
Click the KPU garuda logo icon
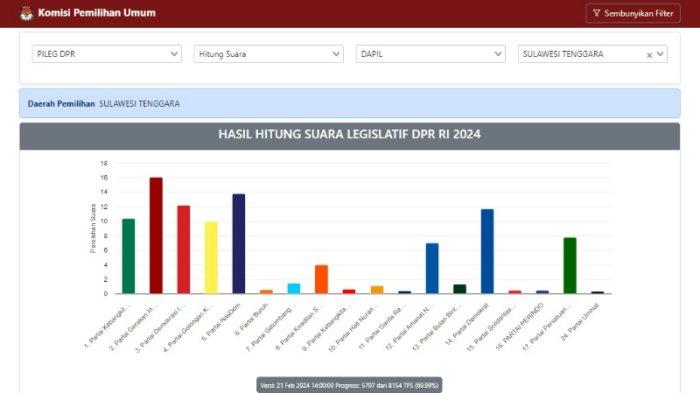[x=26, y=13]
